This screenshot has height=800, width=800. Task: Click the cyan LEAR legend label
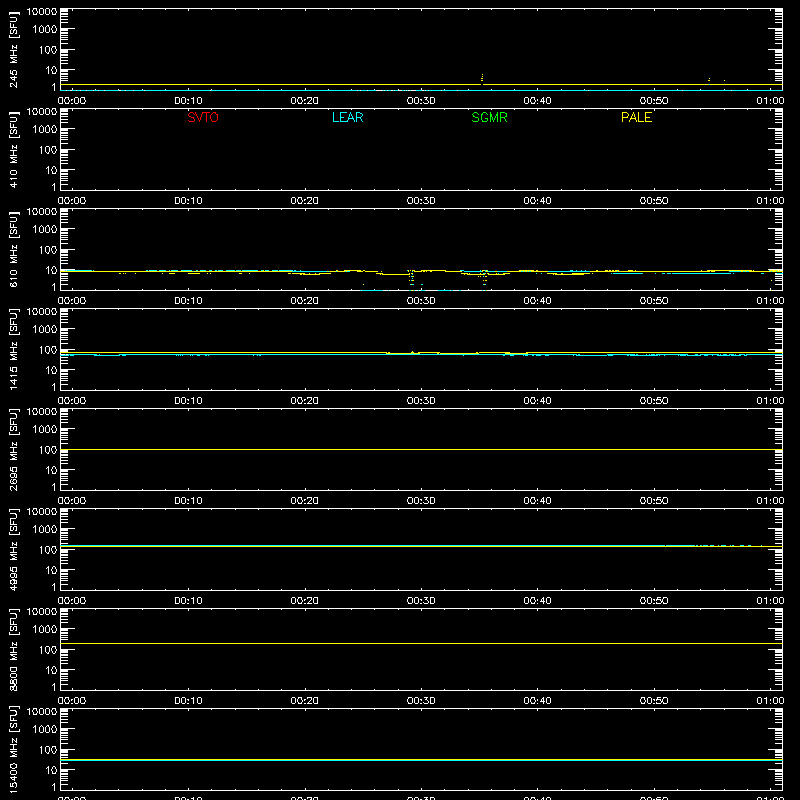(x=347, y=117)
